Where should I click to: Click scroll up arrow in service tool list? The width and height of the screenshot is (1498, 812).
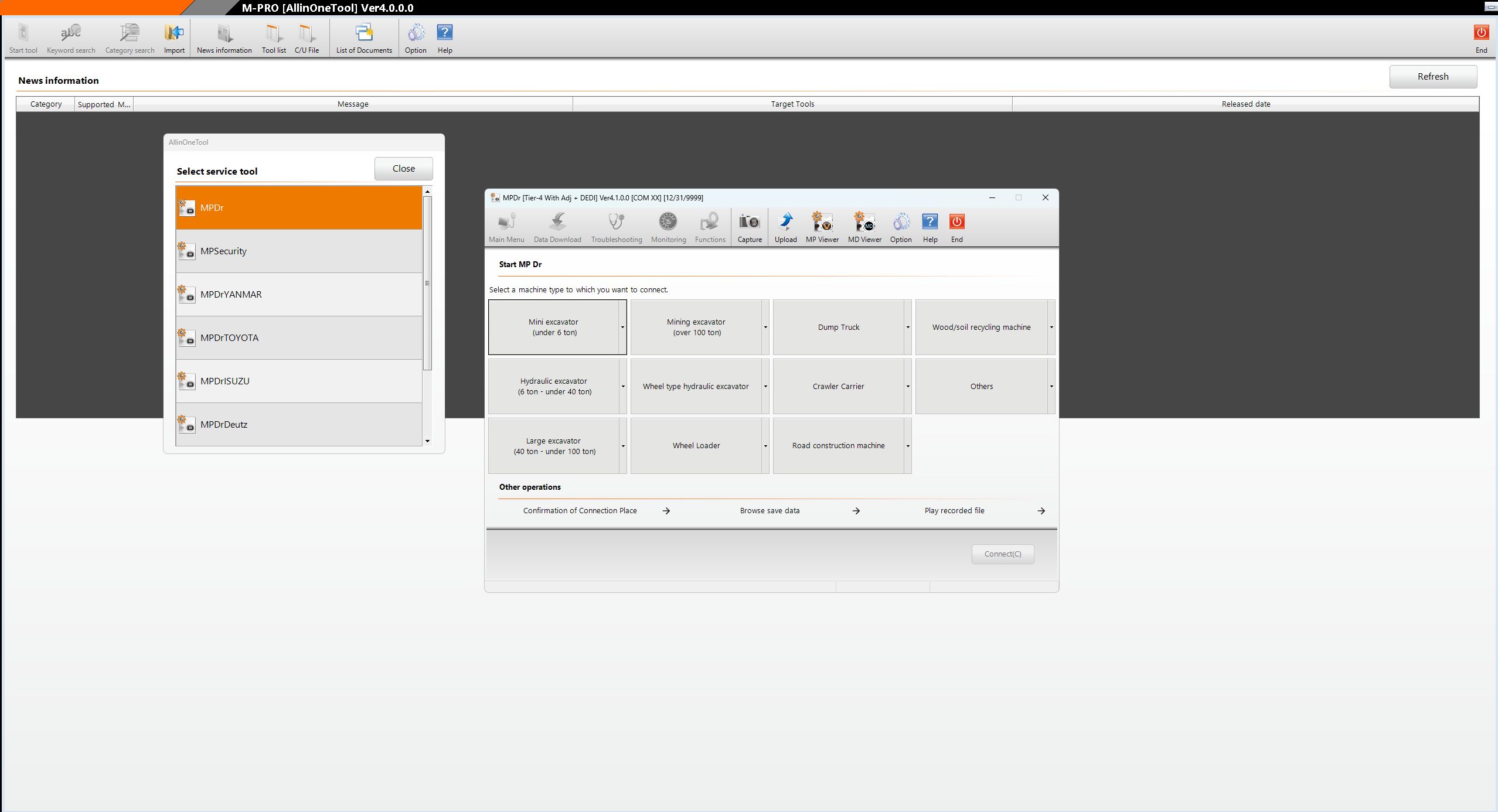point(427,192)
